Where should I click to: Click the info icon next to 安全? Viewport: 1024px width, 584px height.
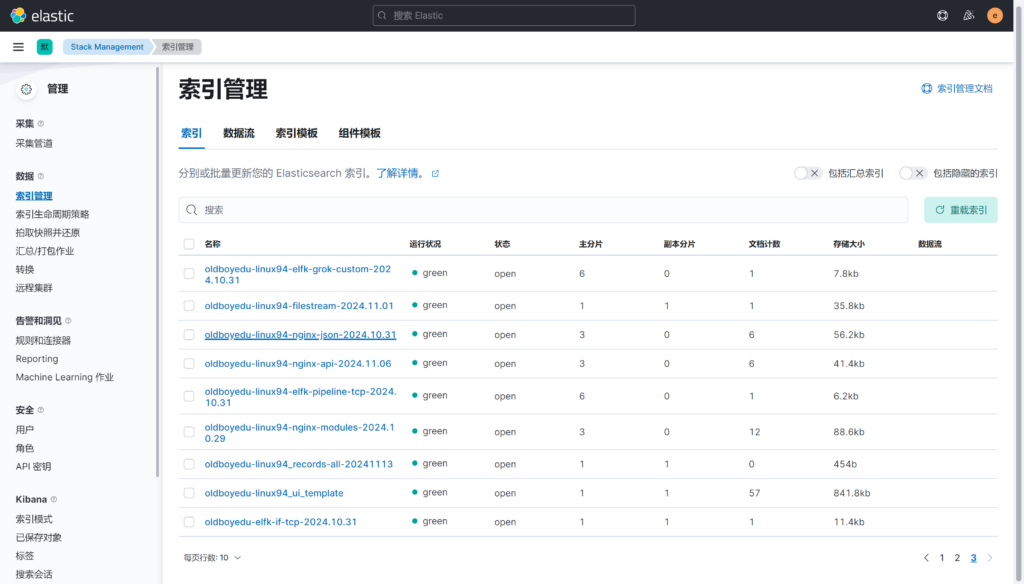click(x=40, y=410)
